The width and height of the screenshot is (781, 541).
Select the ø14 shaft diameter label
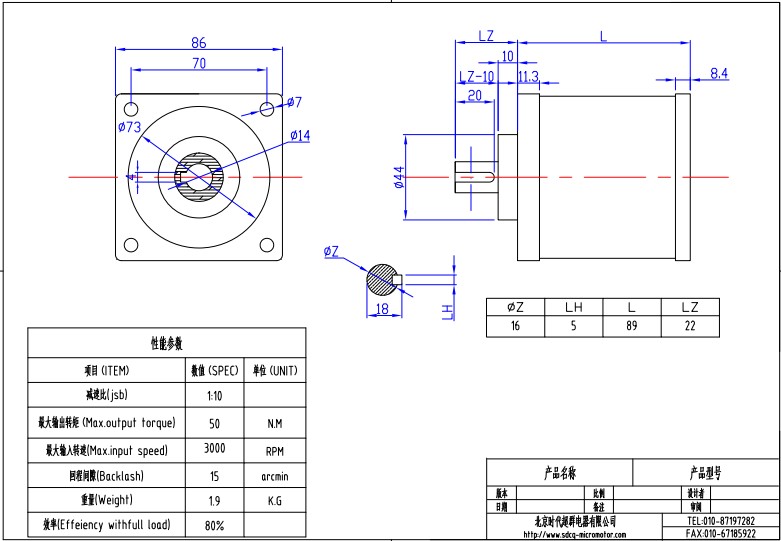click(x=300, y=135)
